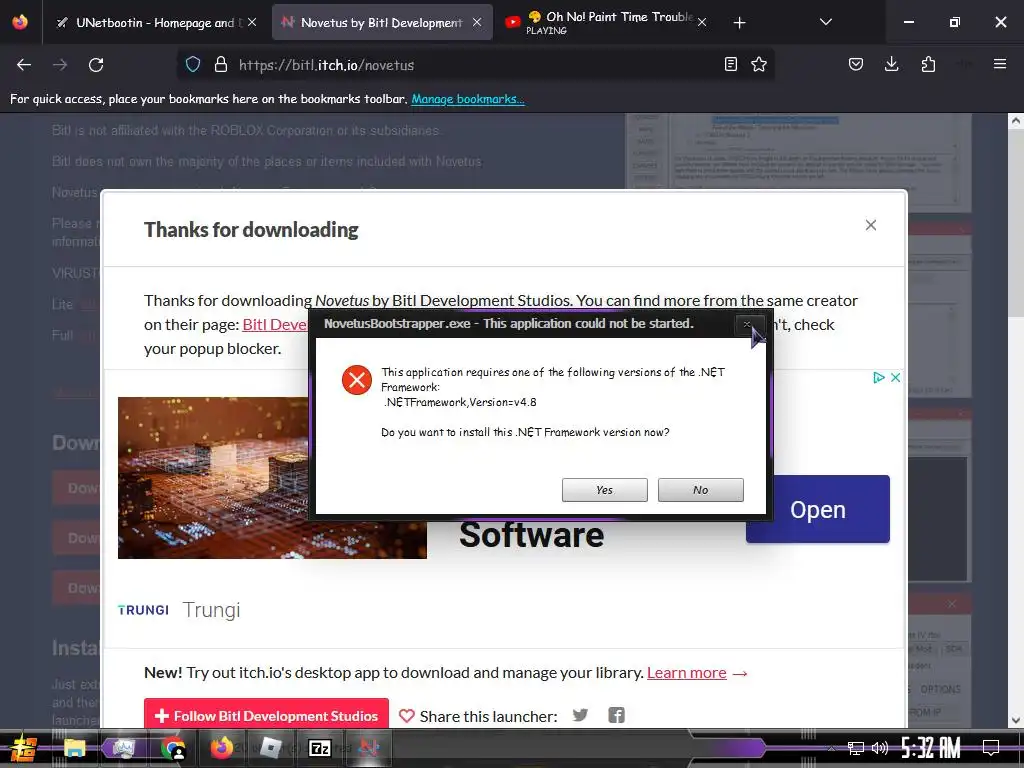
Task: Reload the current page
Action: [96, 65]
